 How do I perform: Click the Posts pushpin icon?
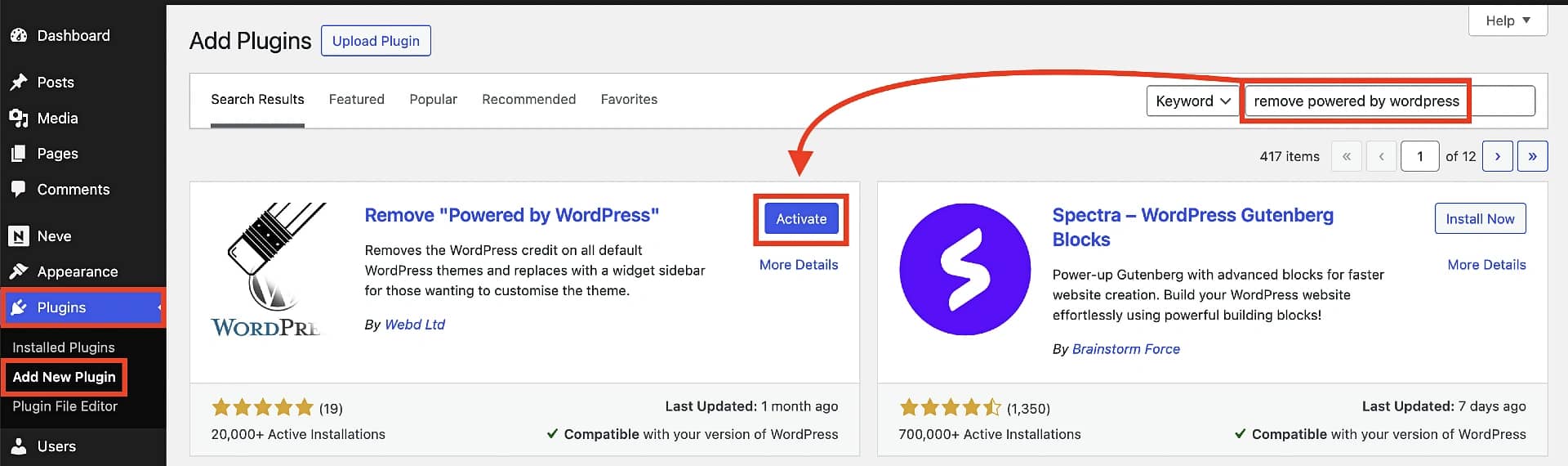(x=18, y=82)
